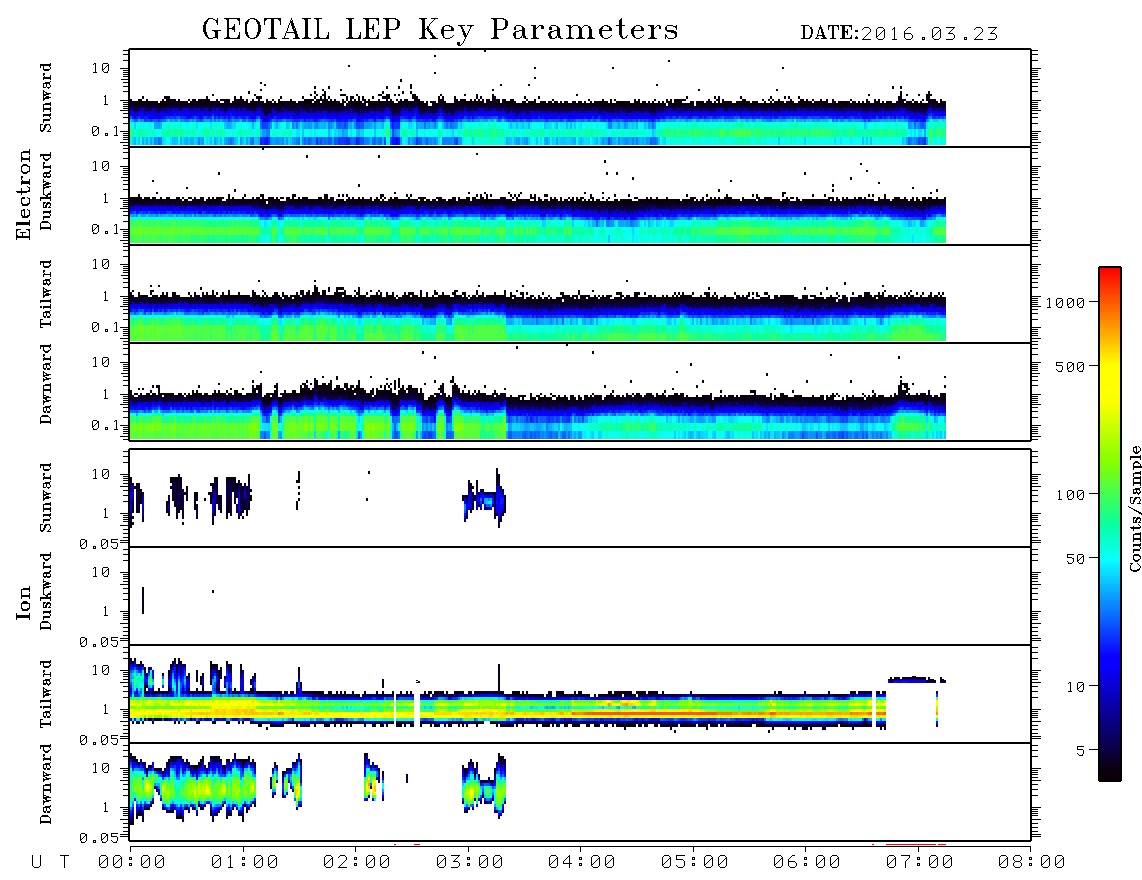Screen dimensions: 1142x880
Task: Select the Electron 'Tailward' panel label
Action: tap(46, 293)
